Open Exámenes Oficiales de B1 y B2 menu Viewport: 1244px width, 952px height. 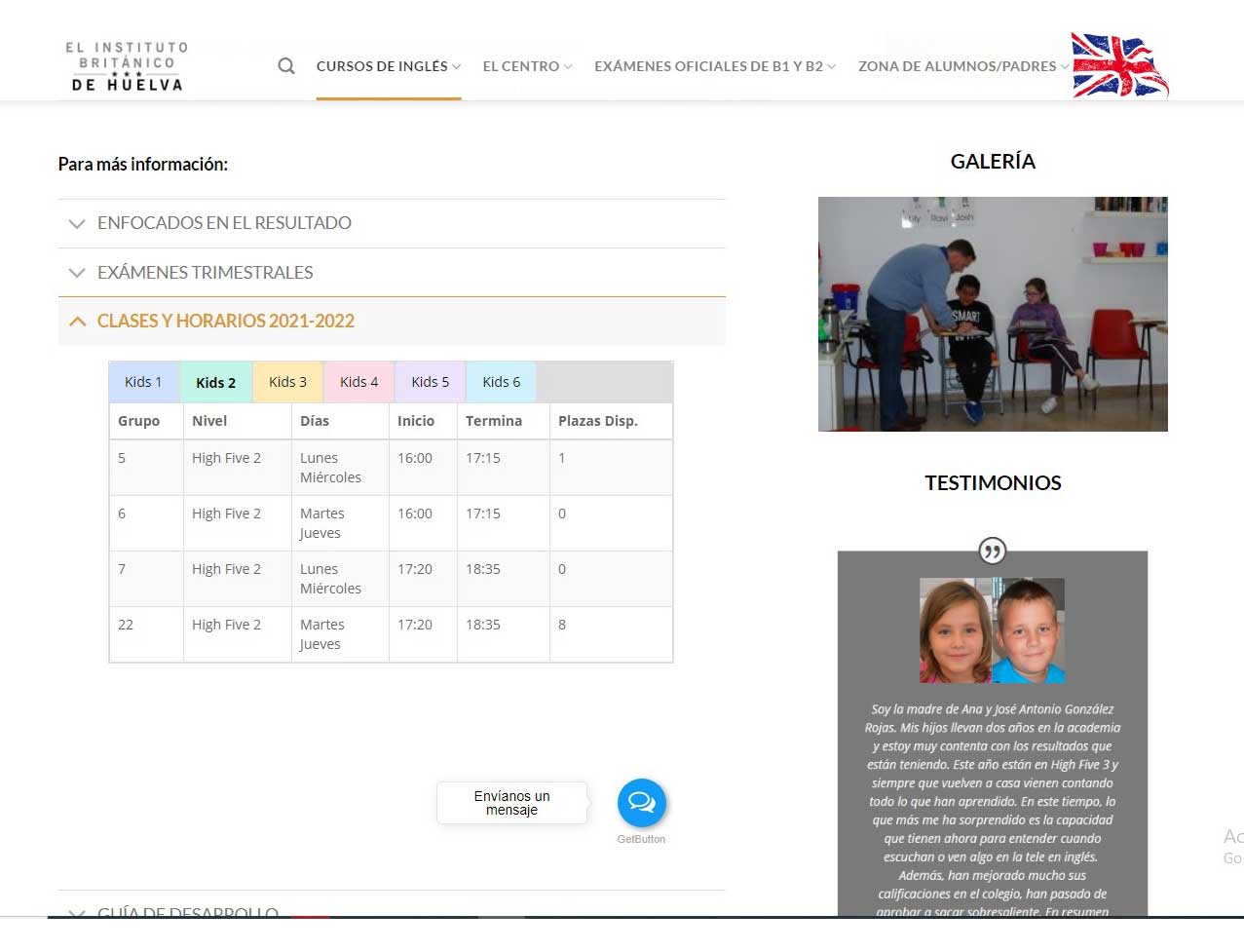coord(715,66)
